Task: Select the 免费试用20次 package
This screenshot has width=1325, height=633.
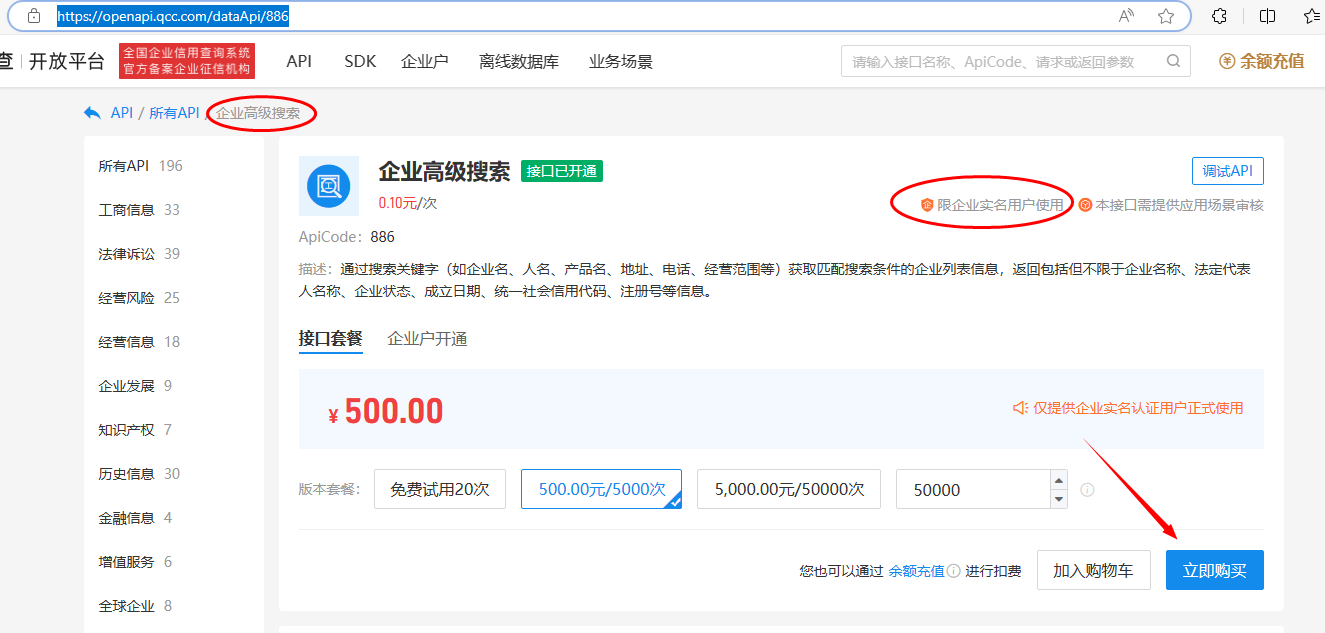Action: pos(440,489)
